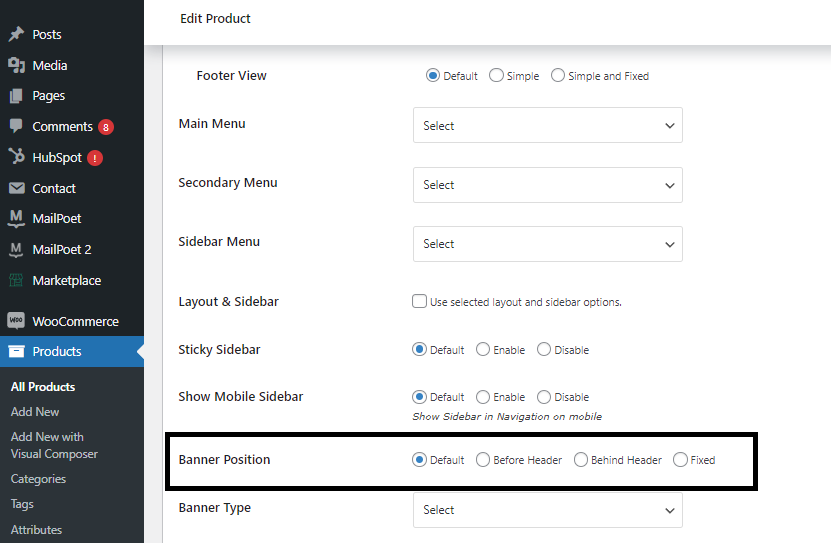
Task: Click the Comments speech bubble icon
Action: pyautogui.click(x=16, y=126)
